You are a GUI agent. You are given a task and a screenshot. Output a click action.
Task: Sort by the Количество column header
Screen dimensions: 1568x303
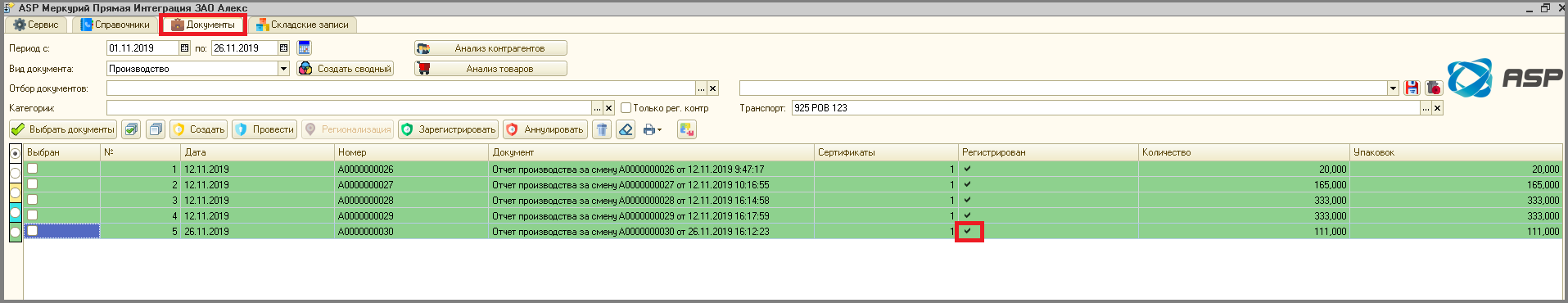1244,152
